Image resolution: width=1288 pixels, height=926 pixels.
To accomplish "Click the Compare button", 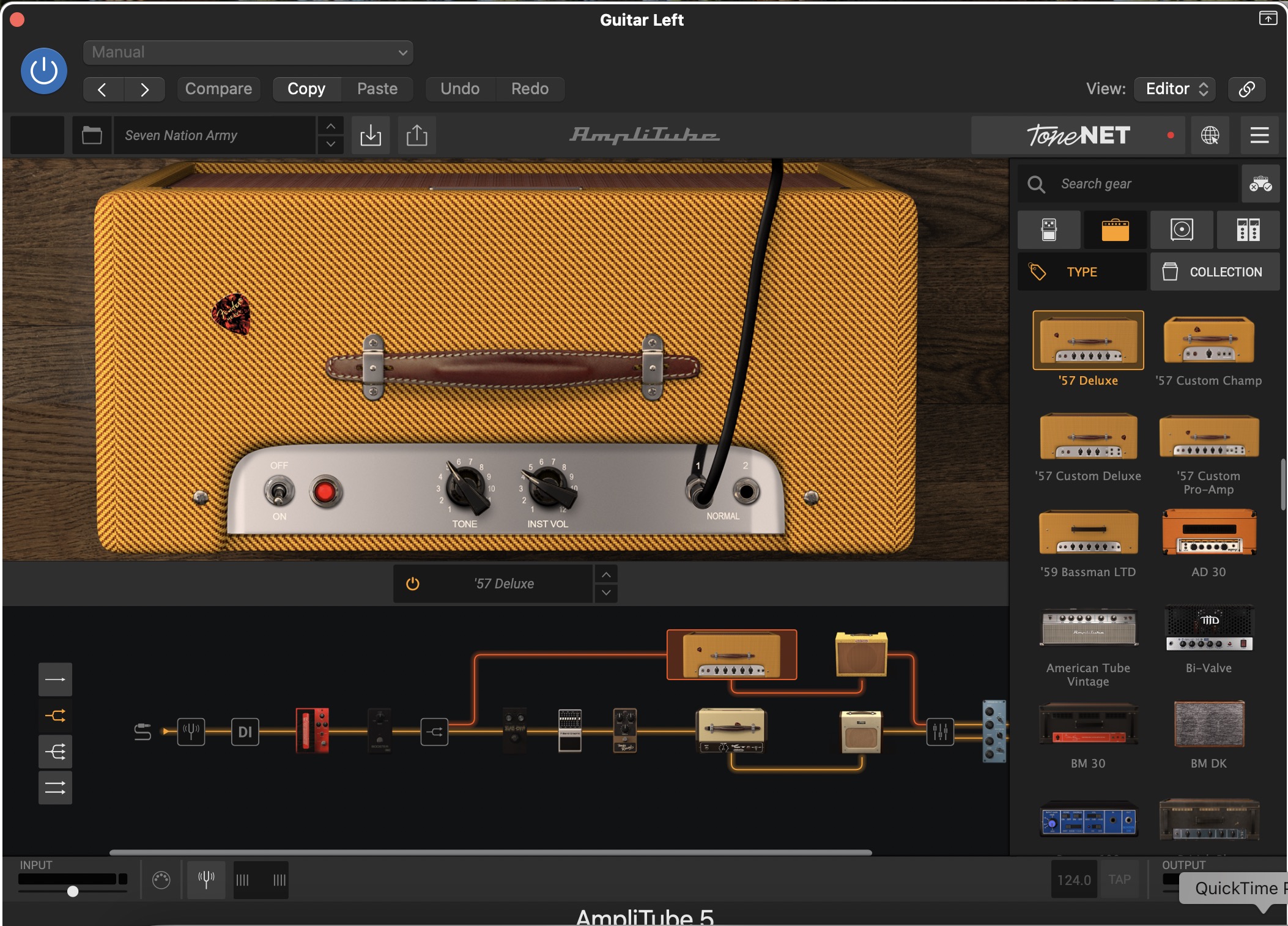I will coord(218,89).
